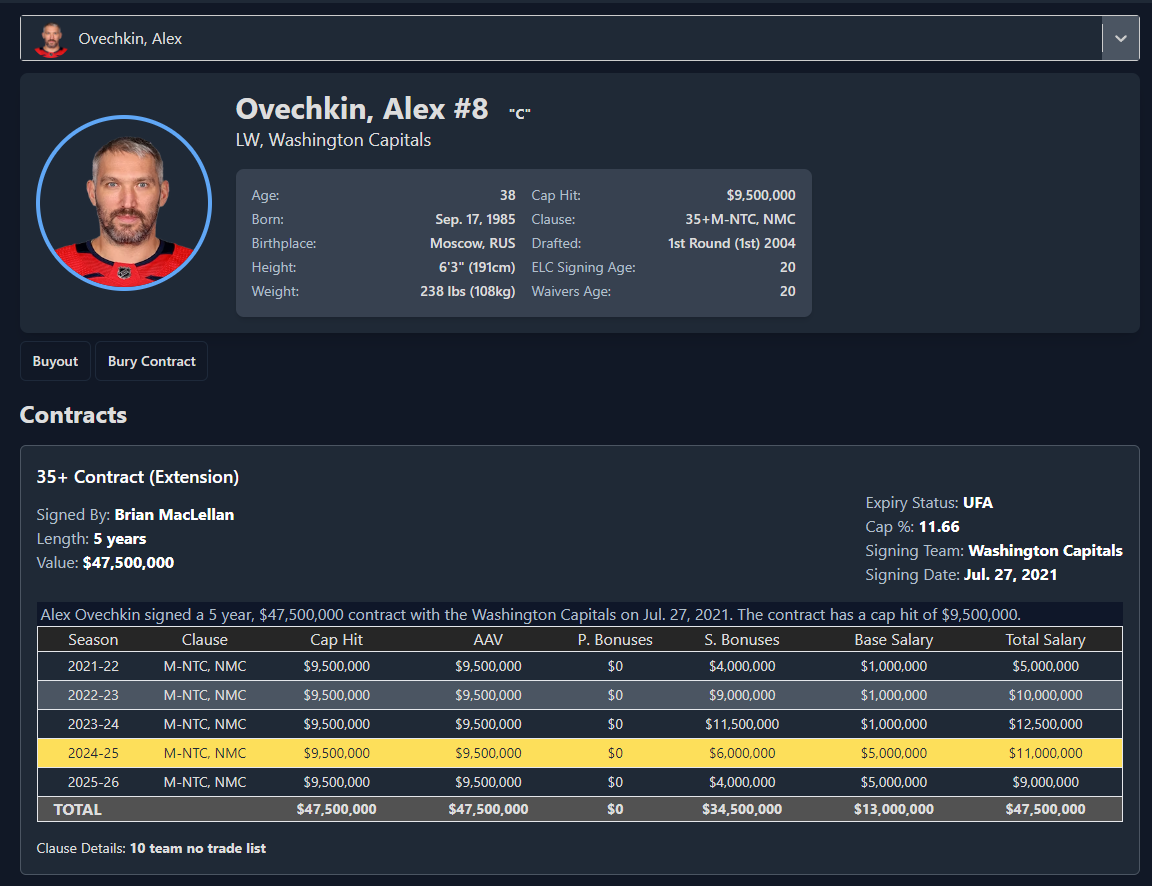
Task: Select the weight 238 lbs (108kg)
Action: 467,291
